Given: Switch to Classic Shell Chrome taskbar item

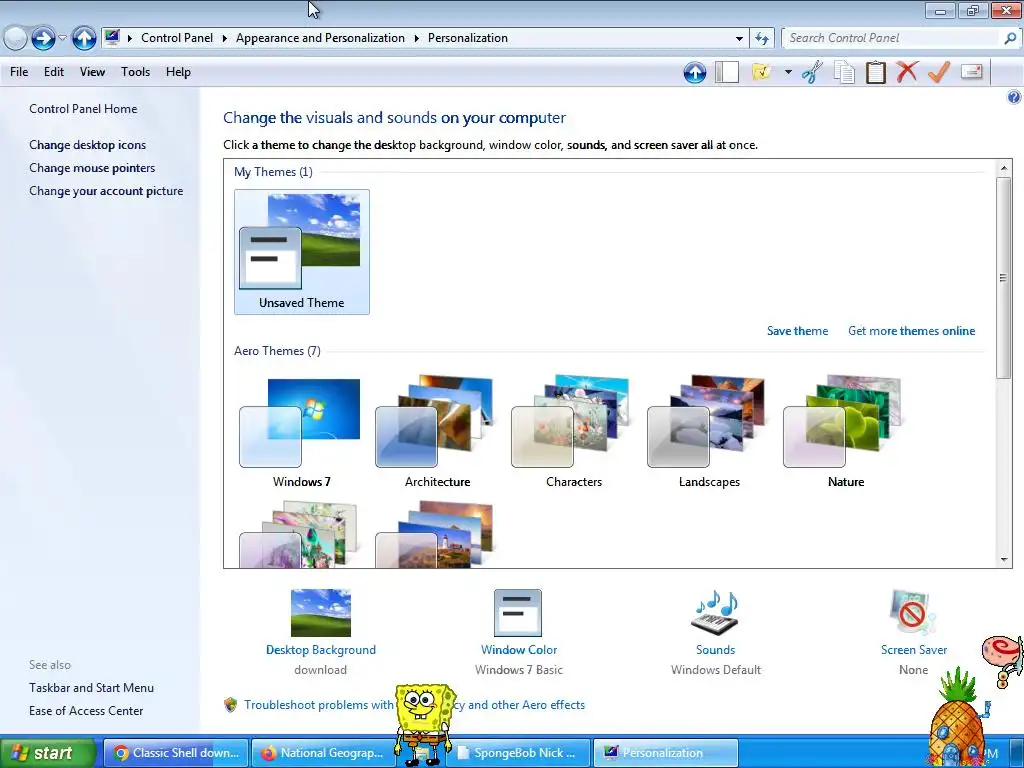Looking at the screenshot, I should click(x=176, y=752).
